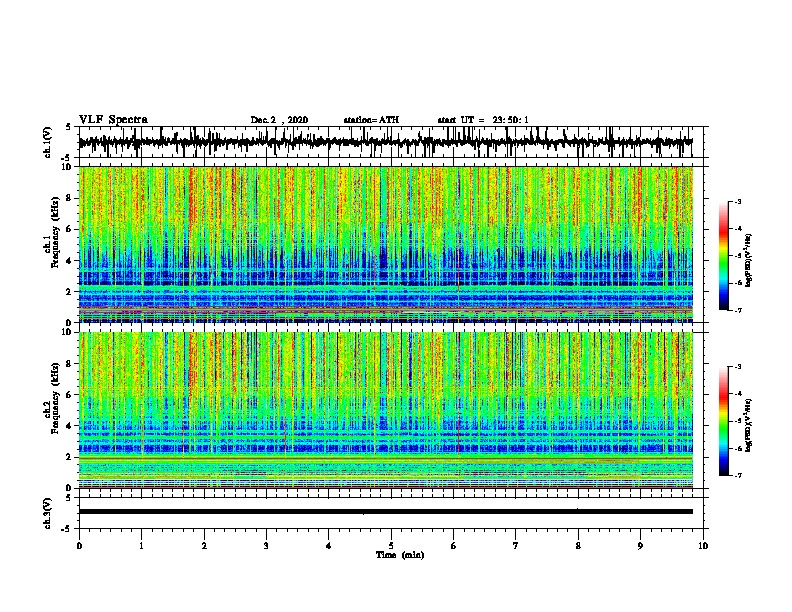
Task: Click the "4" tick on the time axis
Action: (329, 545)
